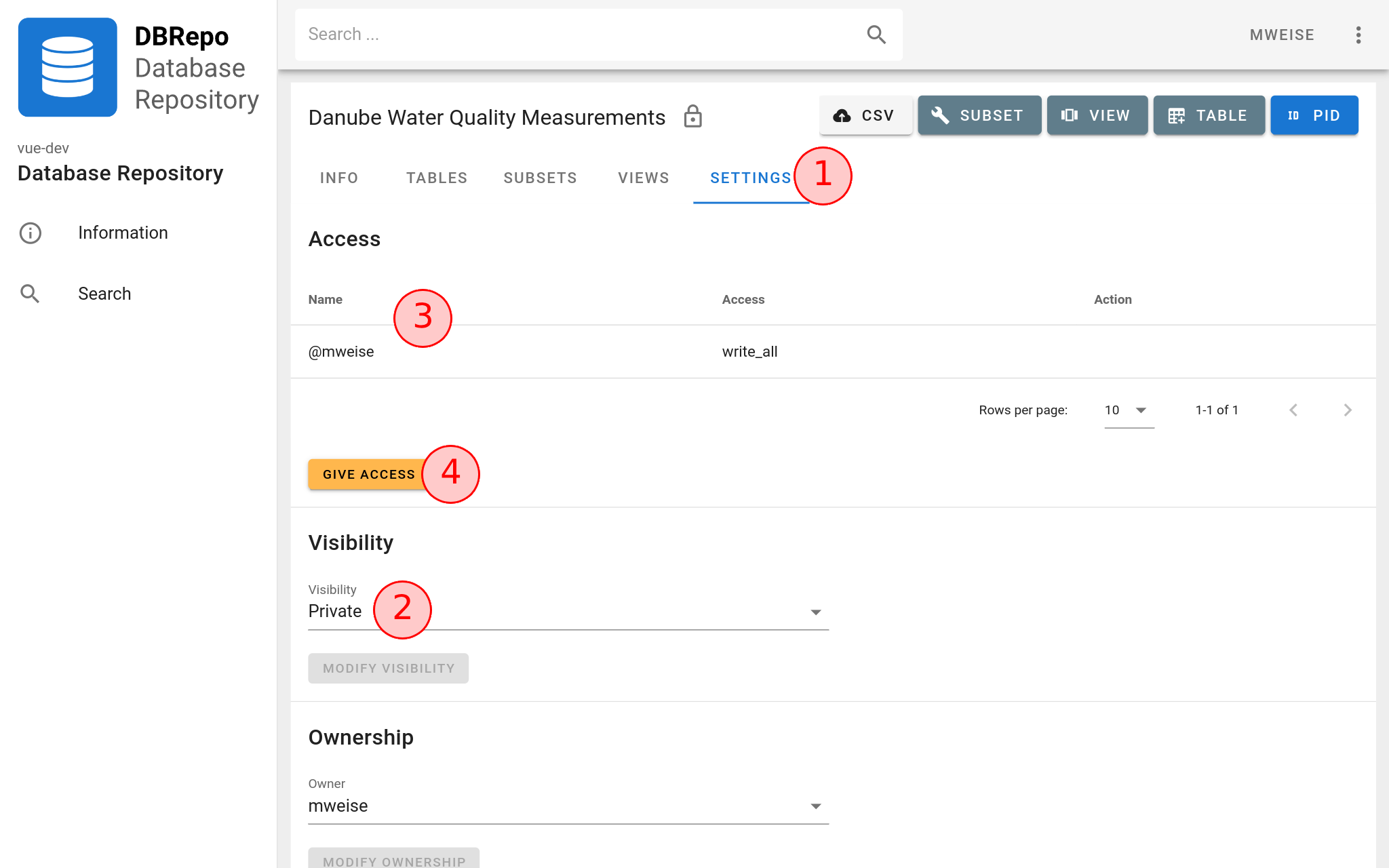Click the 1-1 of 1 pagination text
The width and height of the screenshot is (1389, 868).
coord(1217,410)
